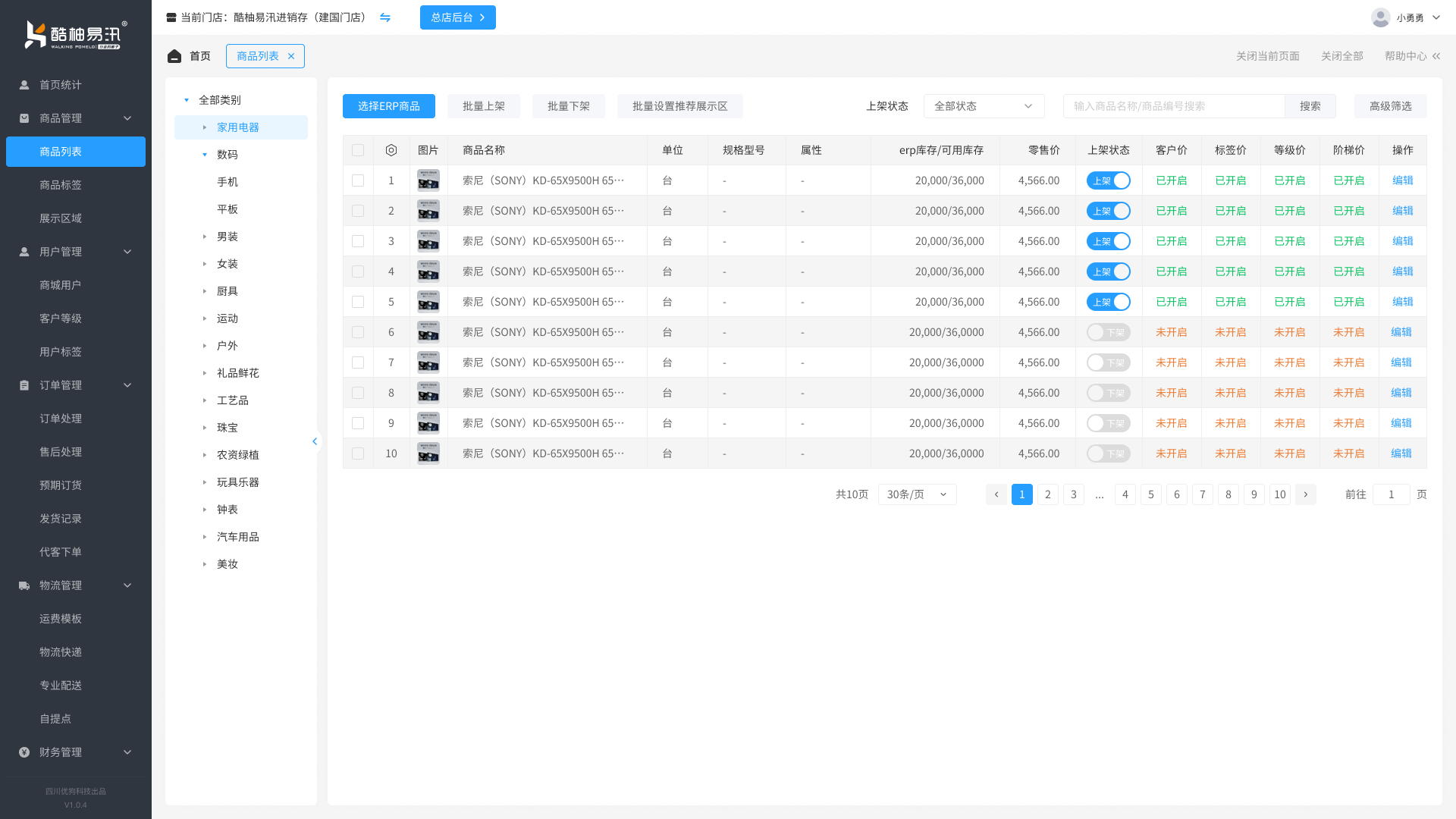
Task: Click the product search input field
Action: pos(1173,106)
